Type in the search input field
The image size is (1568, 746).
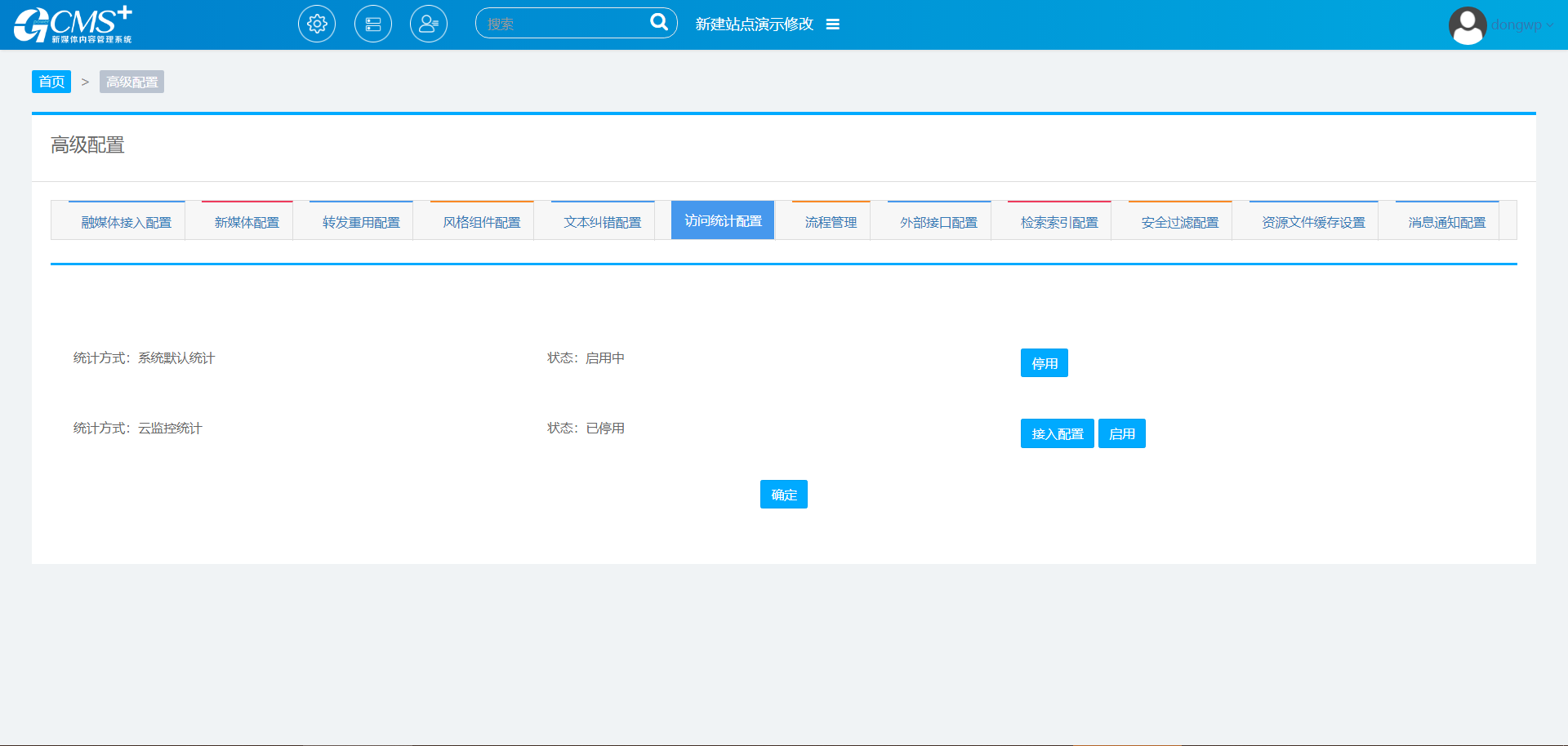[x=563, y=24]
